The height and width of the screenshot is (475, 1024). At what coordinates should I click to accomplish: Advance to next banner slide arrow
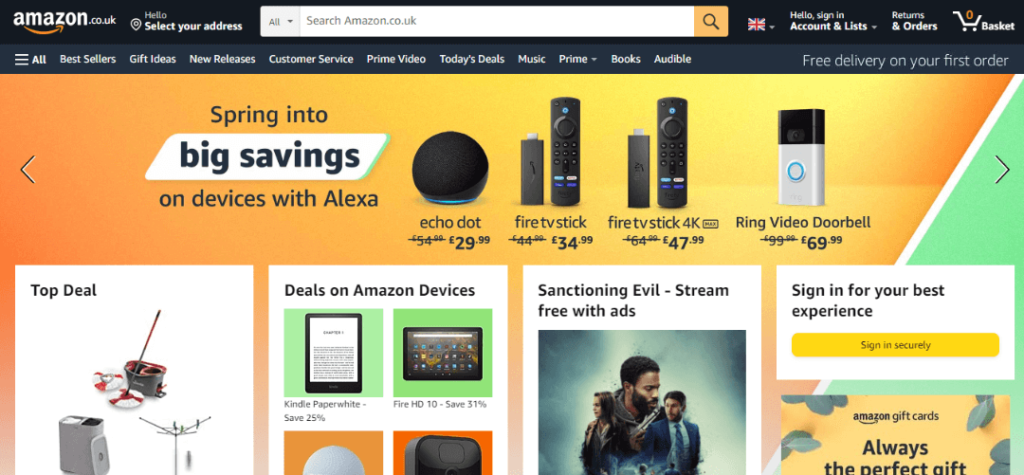point(1002,169)
